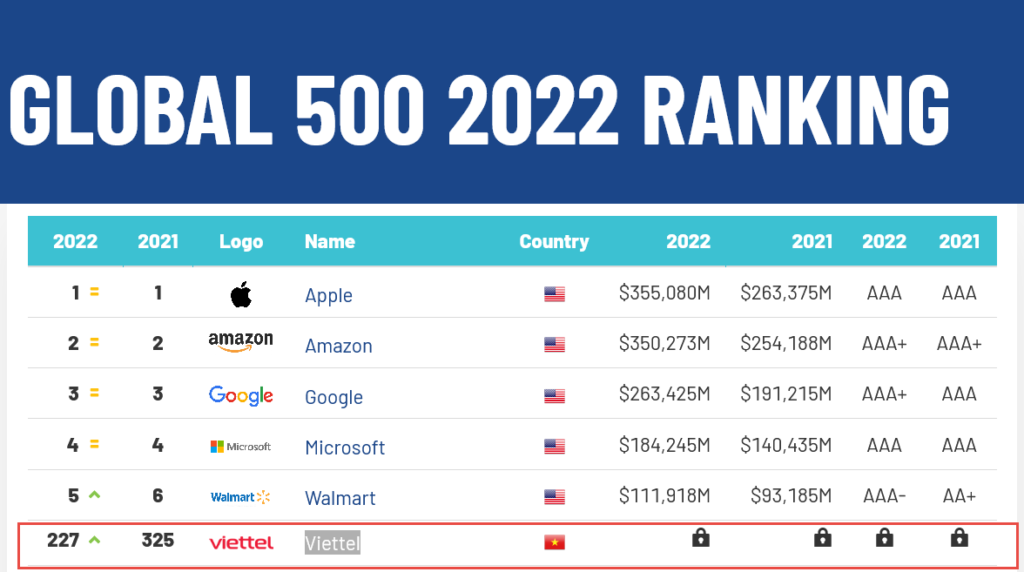Click the rightmost lock icon in Viettel row
1024x572 pixels.
(x=959, y=539)
